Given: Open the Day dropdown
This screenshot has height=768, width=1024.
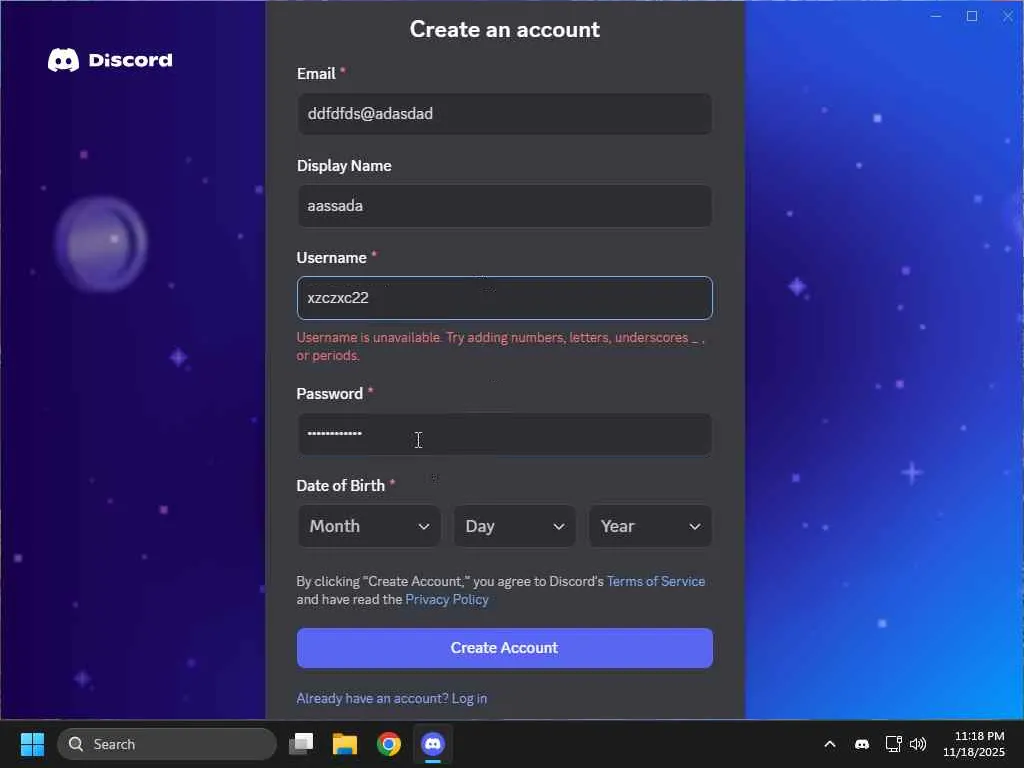Looking at the screenshot, I should click(515, 526).
